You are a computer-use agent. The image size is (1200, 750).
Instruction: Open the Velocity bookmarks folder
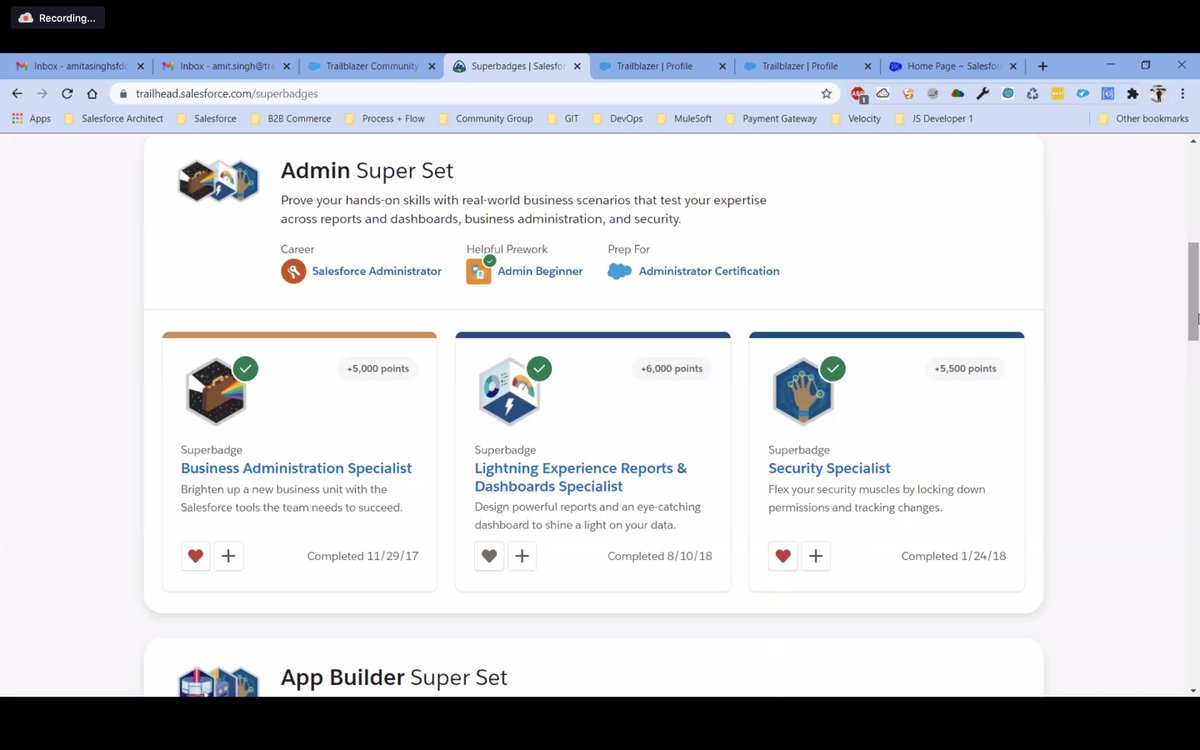pos(855,118)
